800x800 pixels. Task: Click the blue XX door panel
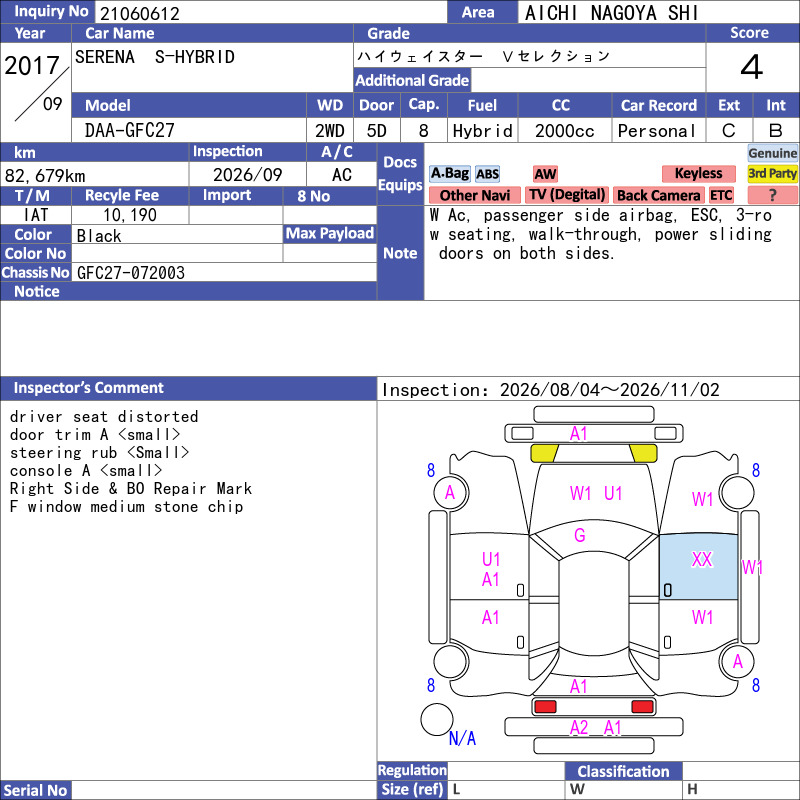coord(698,567)
